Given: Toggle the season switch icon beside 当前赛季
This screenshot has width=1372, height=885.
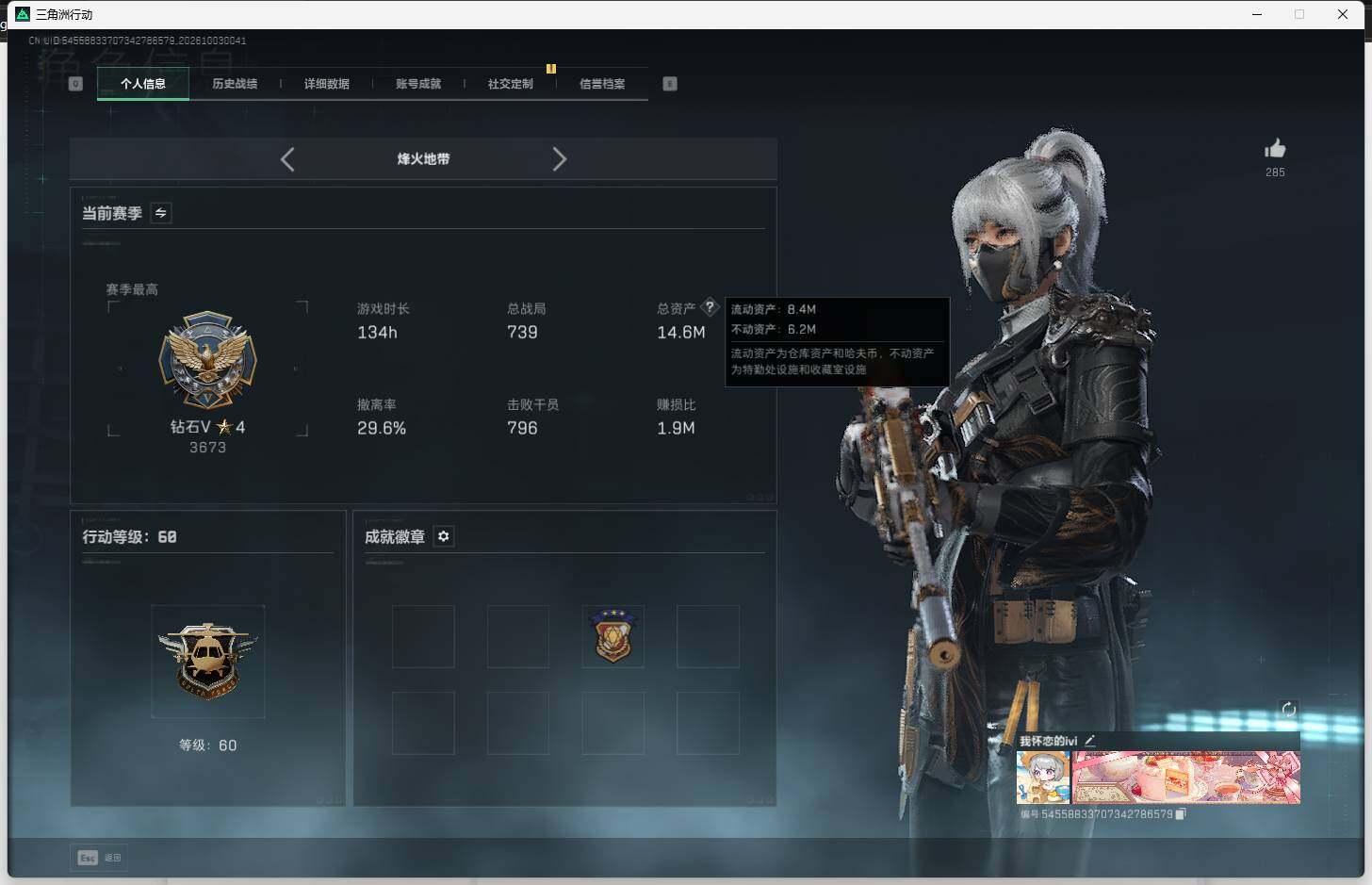Looking at the screenshot, I should coord(161,213).
